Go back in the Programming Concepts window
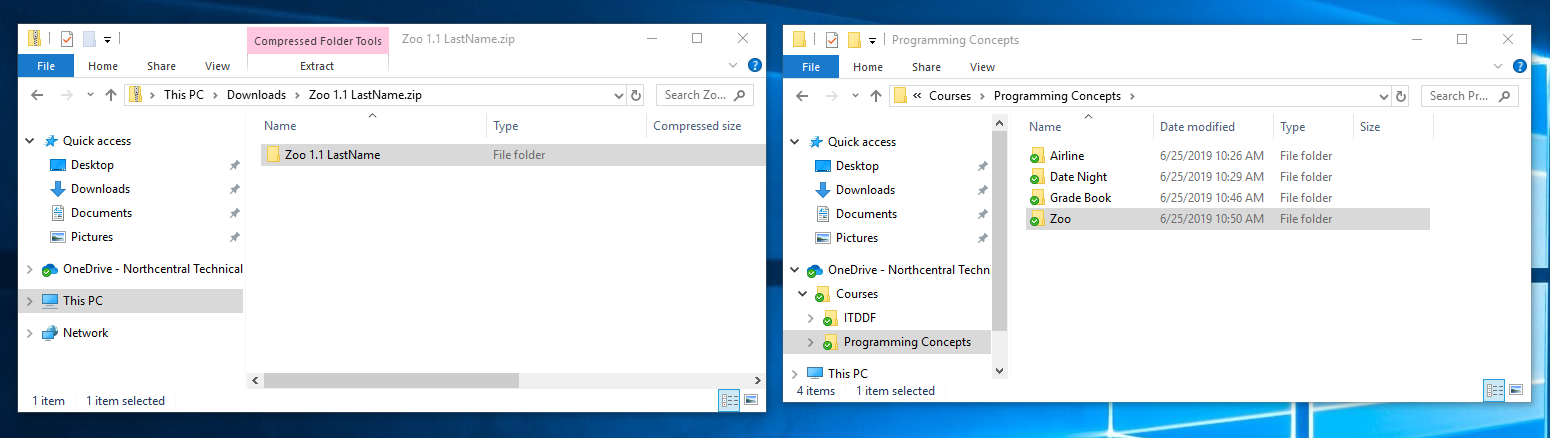Image resolution: width=1550 pixels, height=438 pixels. pos(801,96)
